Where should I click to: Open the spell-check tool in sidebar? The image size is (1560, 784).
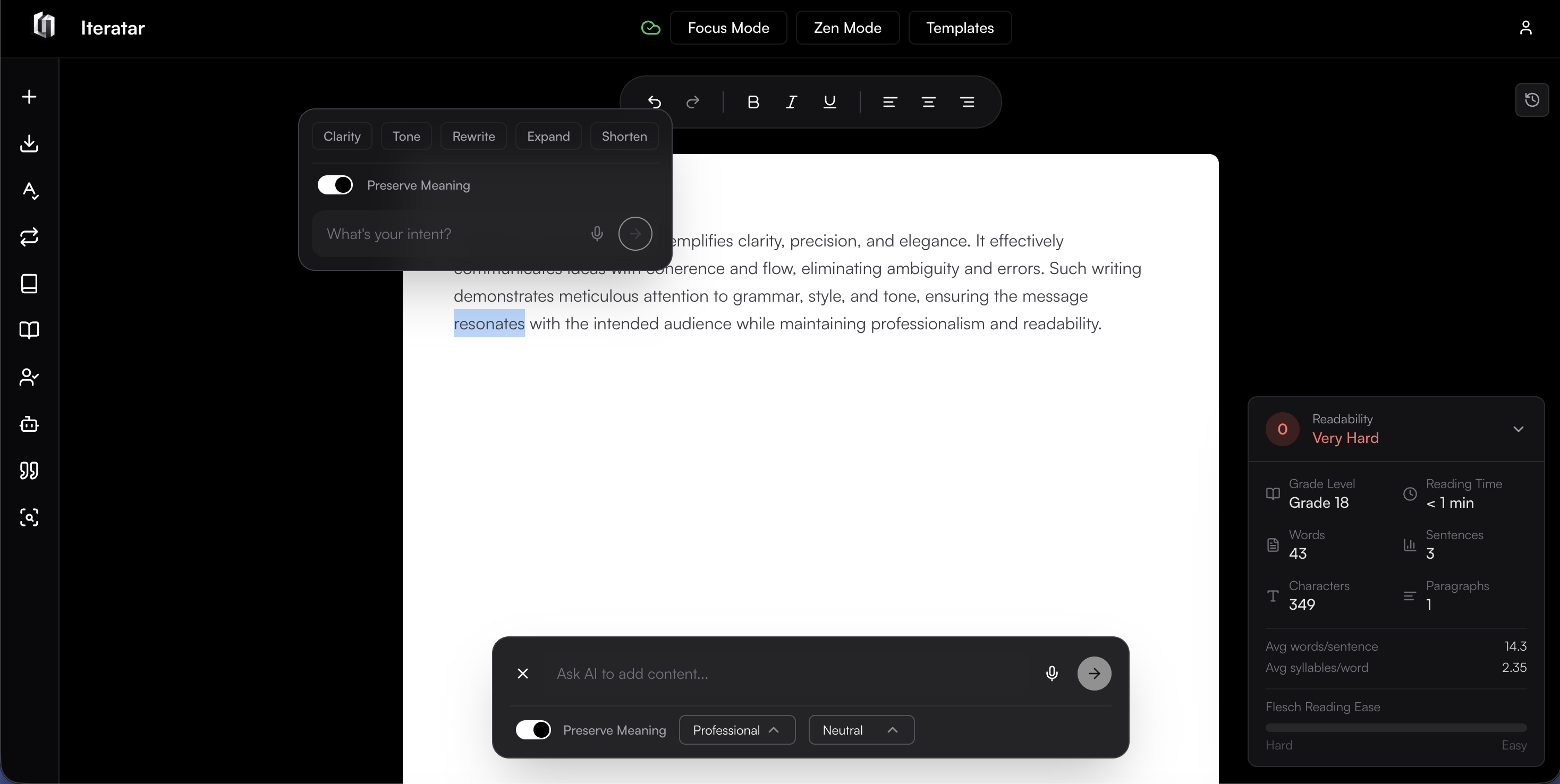(29, 191)
